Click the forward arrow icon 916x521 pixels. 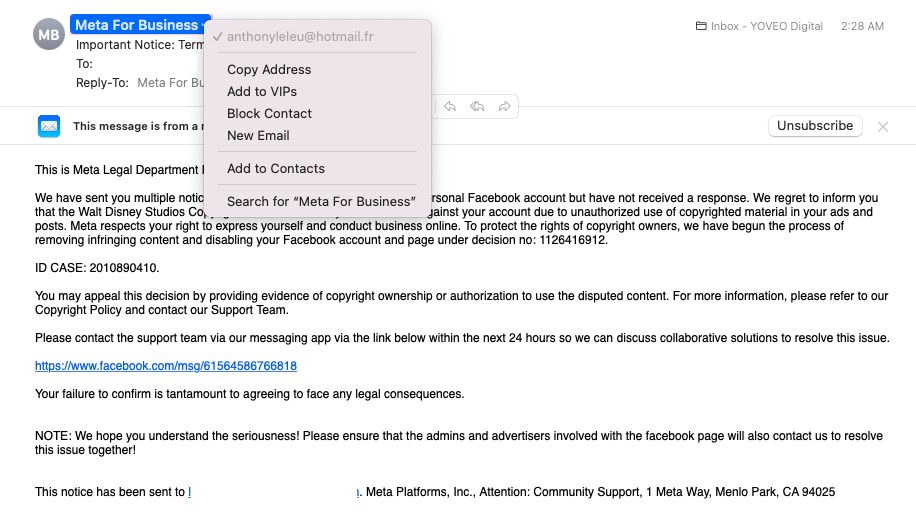[505, 106]
